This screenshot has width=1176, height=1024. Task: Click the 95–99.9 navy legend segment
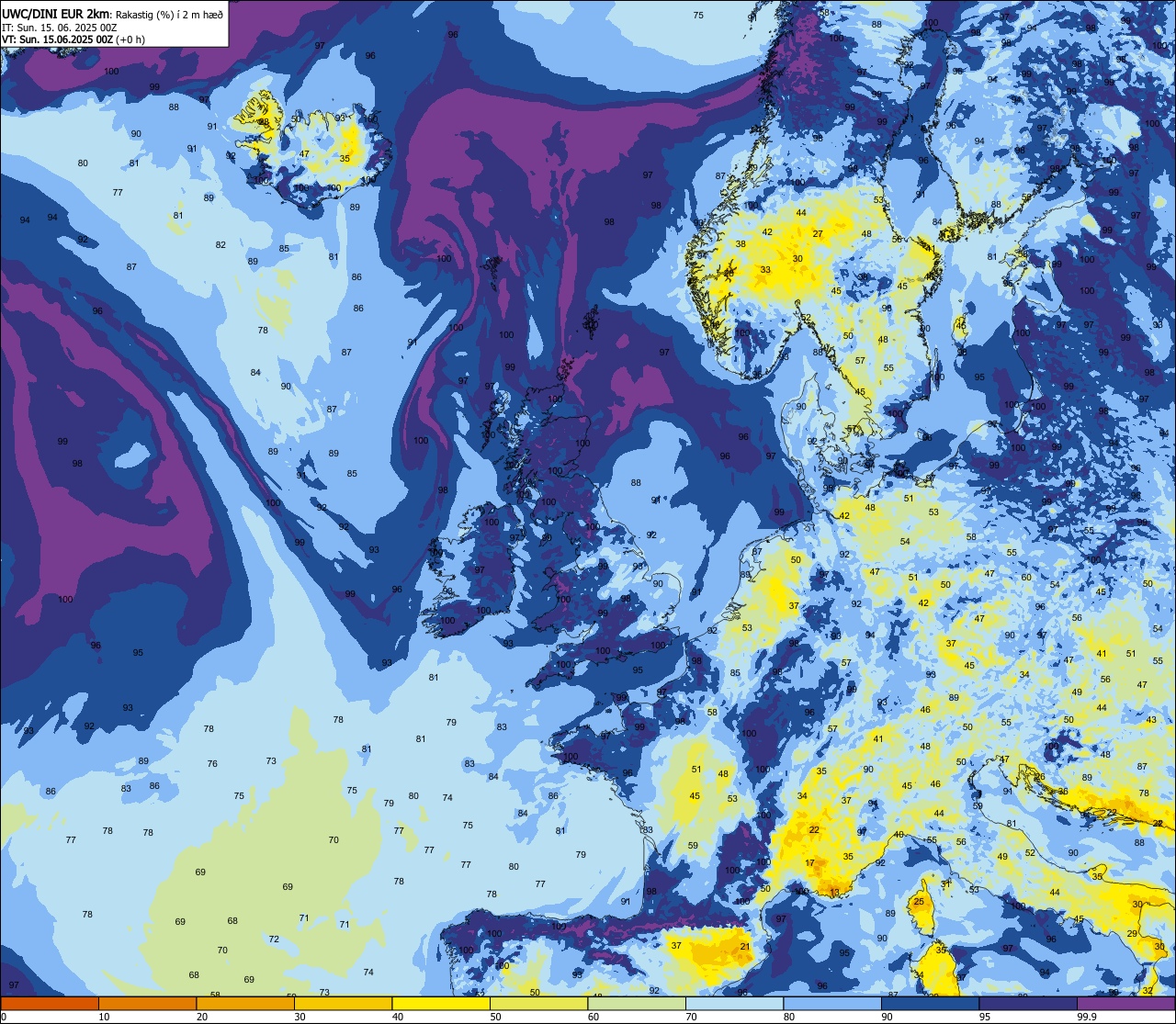[x=1028, y=1003]
